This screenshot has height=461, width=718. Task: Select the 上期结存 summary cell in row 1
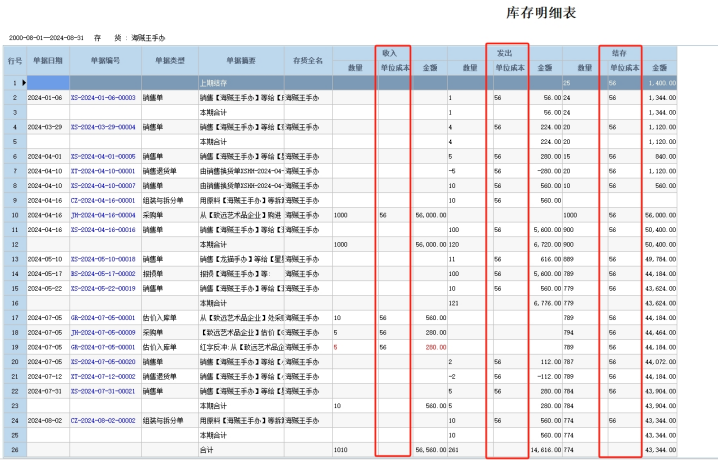point(241,83)
